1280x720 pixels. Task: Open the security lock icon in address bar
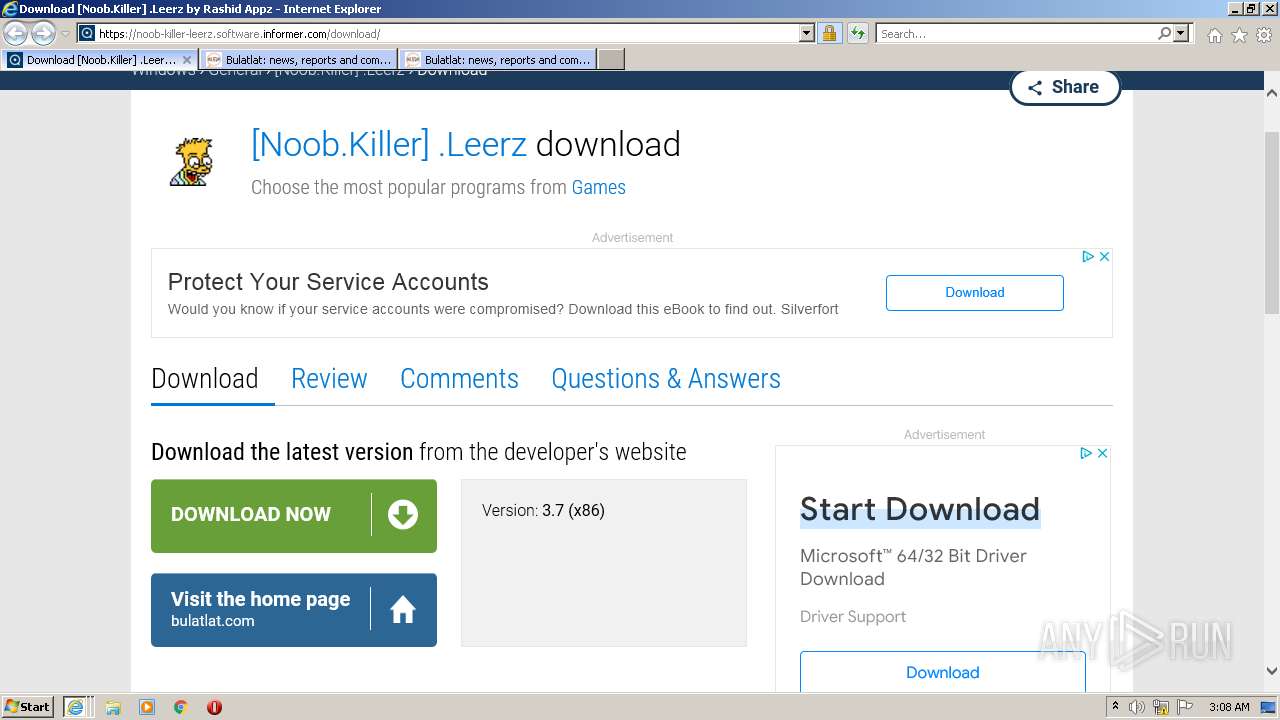pyautogui.click(x=829, y=34)
